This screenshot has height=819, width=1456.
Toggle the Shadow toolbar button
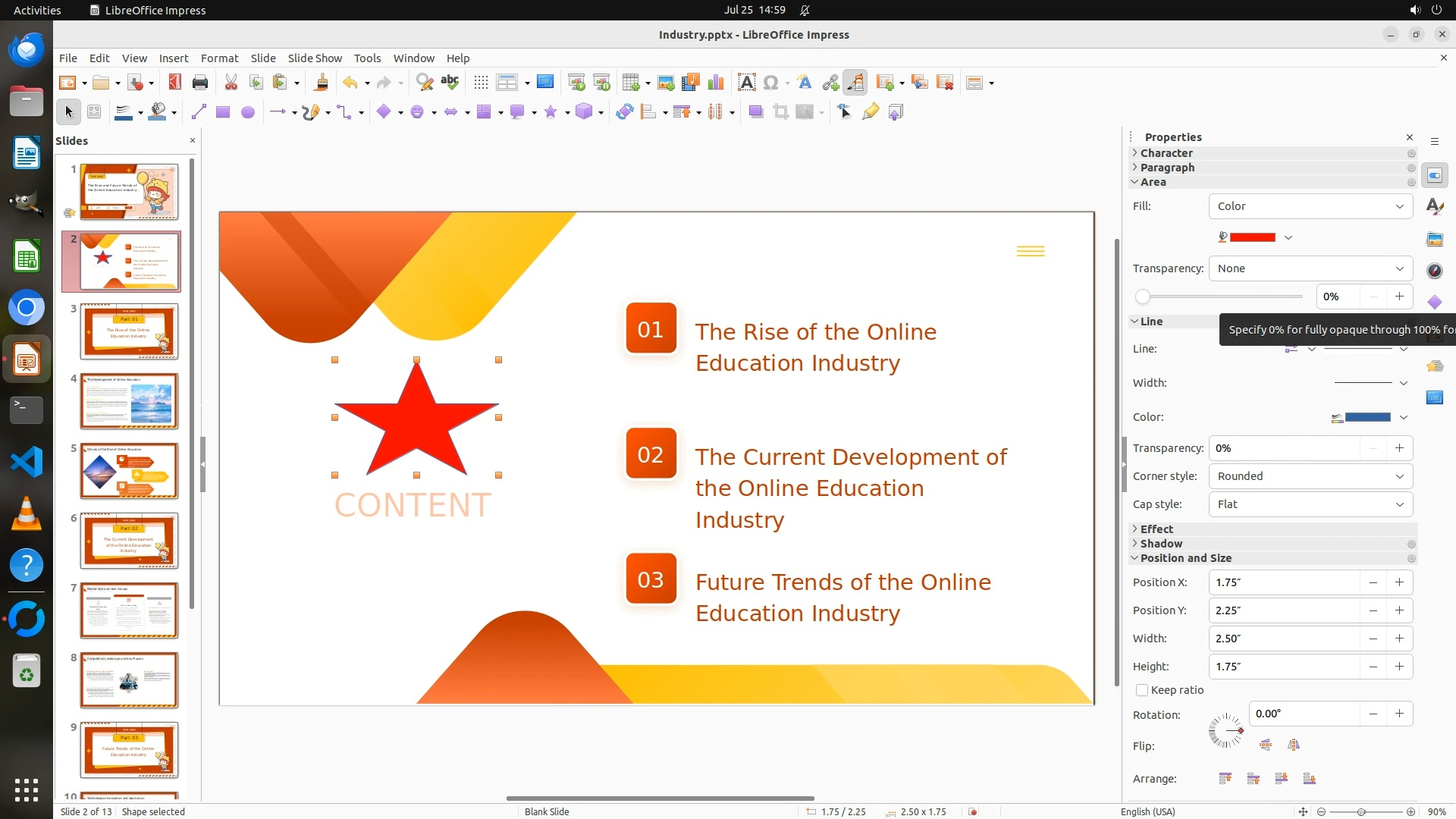[x=755, y=112]
